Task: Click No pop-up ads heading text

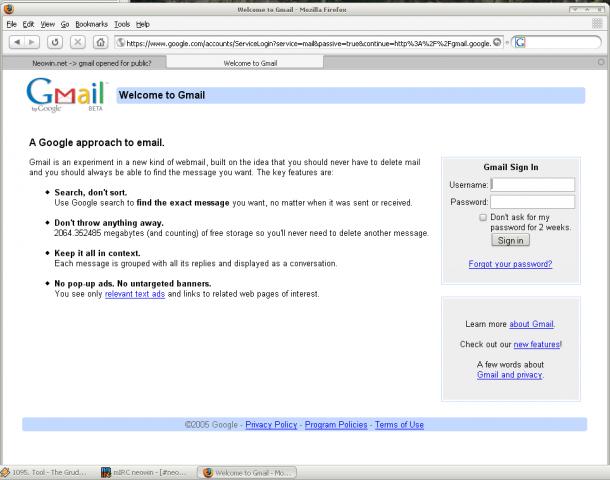Action: tap(133, 284)
